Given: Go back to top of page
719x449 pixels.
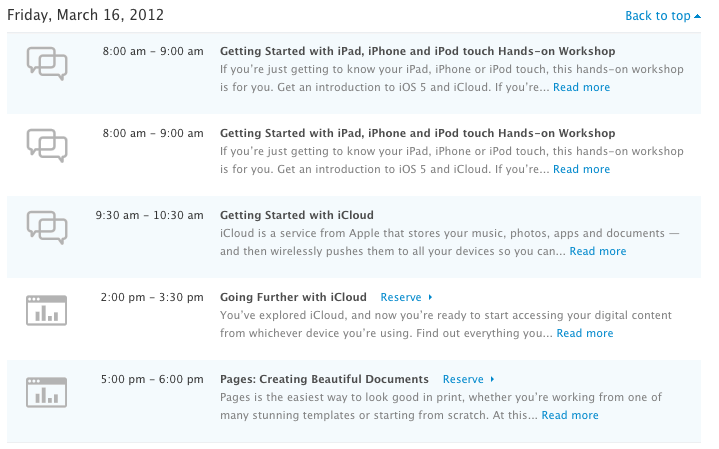Looking at the screenshot, I should coord(658,15).
